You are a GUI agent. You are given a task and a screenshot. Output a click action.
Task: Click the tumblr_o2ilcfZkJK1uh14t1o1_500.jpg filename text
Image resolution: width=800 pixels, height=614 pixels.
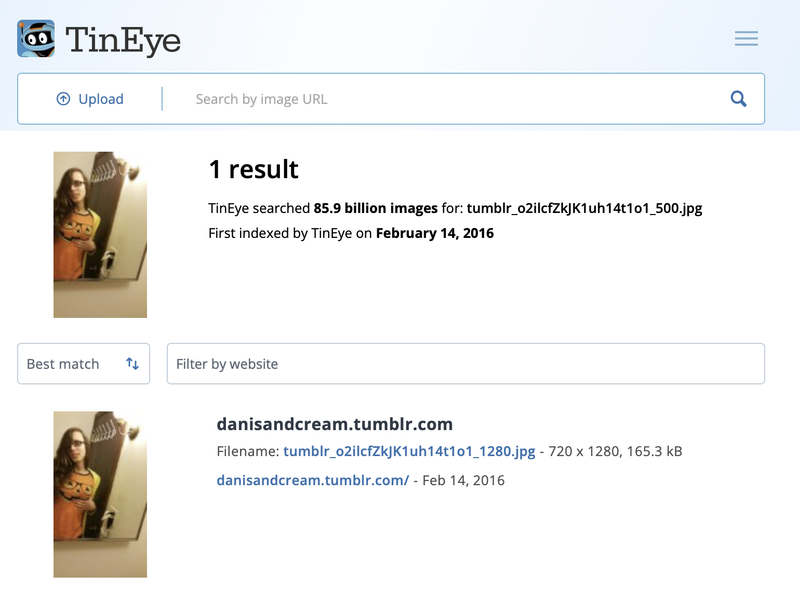pyautogui.click(x=585, y=208)
